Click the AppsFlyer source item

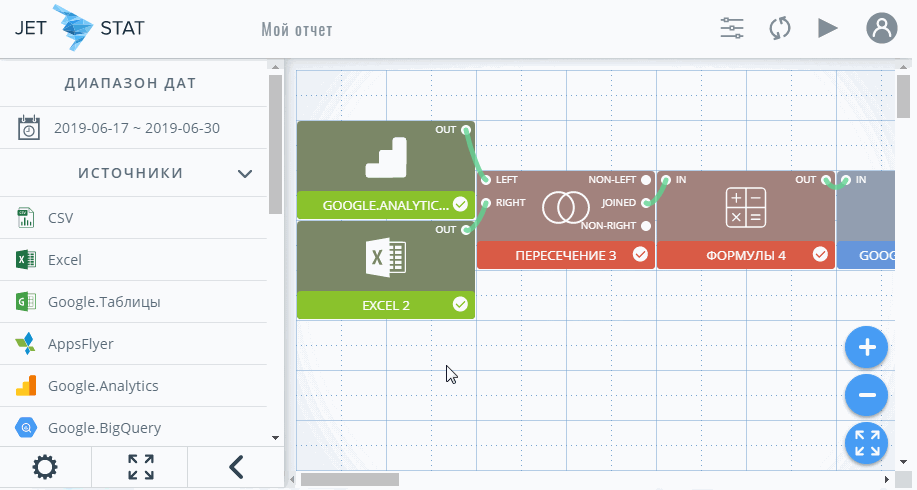pyautogui.click(x=80, y=344)
